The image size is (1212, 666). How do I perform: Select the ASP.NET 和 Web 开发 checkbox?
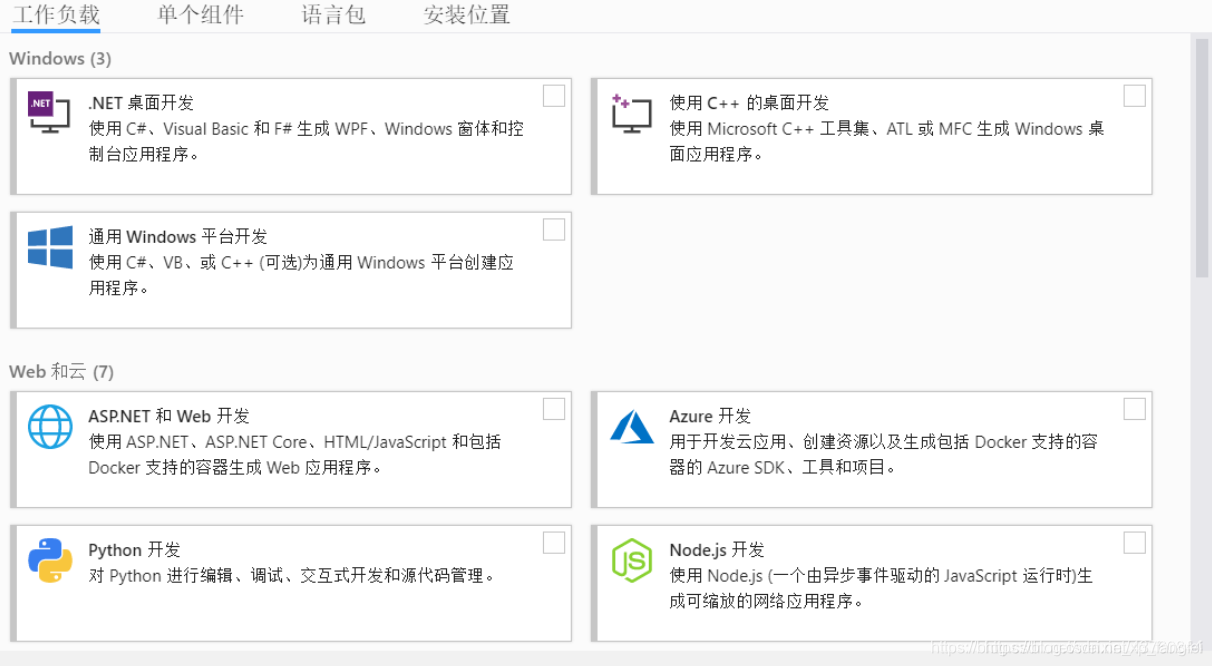(554, 409)
